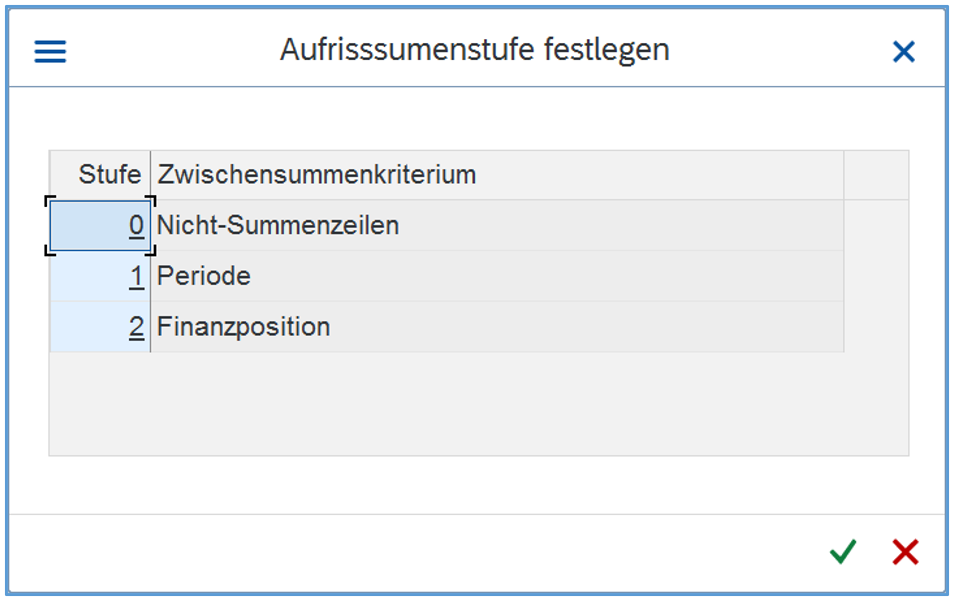Viewport: 954px width, 599px height.
Task: Close the dialog with the blue X
Action: click(904, 51)
